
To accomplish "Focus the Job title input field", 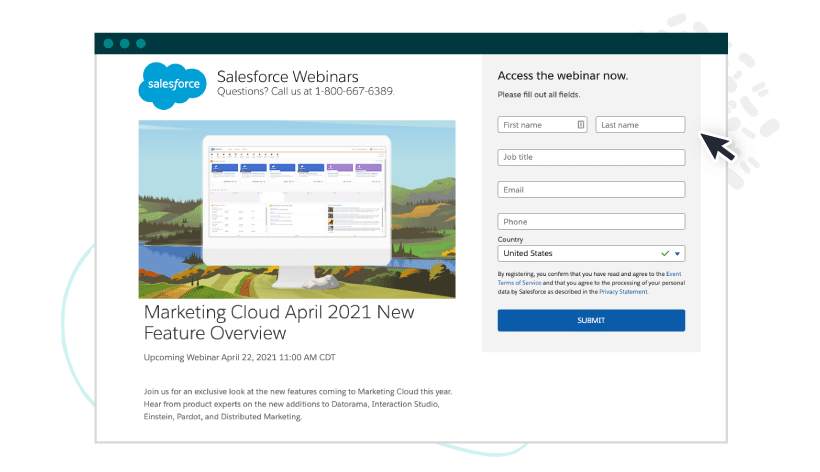I will [591, 157].
